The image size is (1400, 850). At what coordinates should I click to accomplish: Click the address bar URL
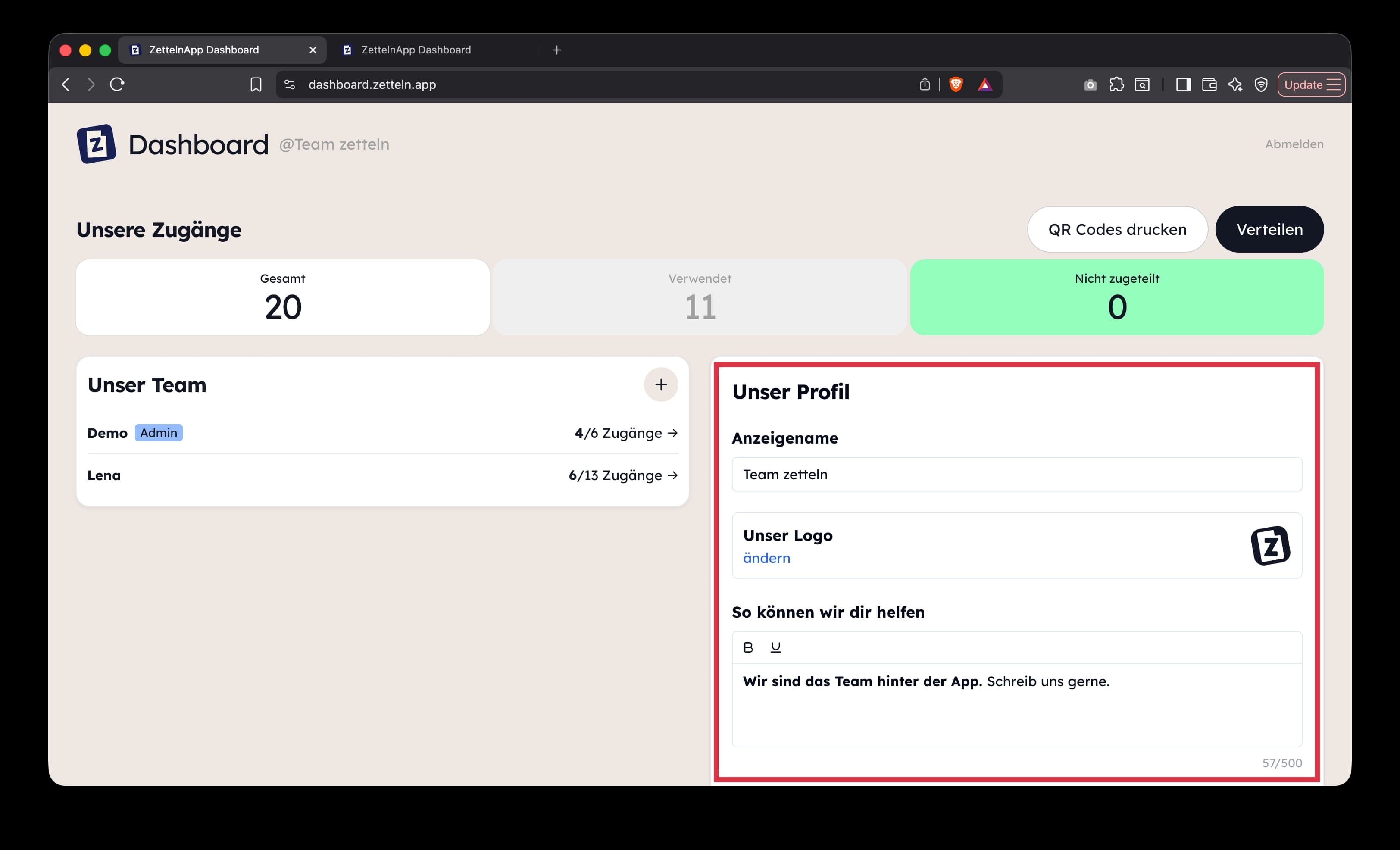[372, 84]
